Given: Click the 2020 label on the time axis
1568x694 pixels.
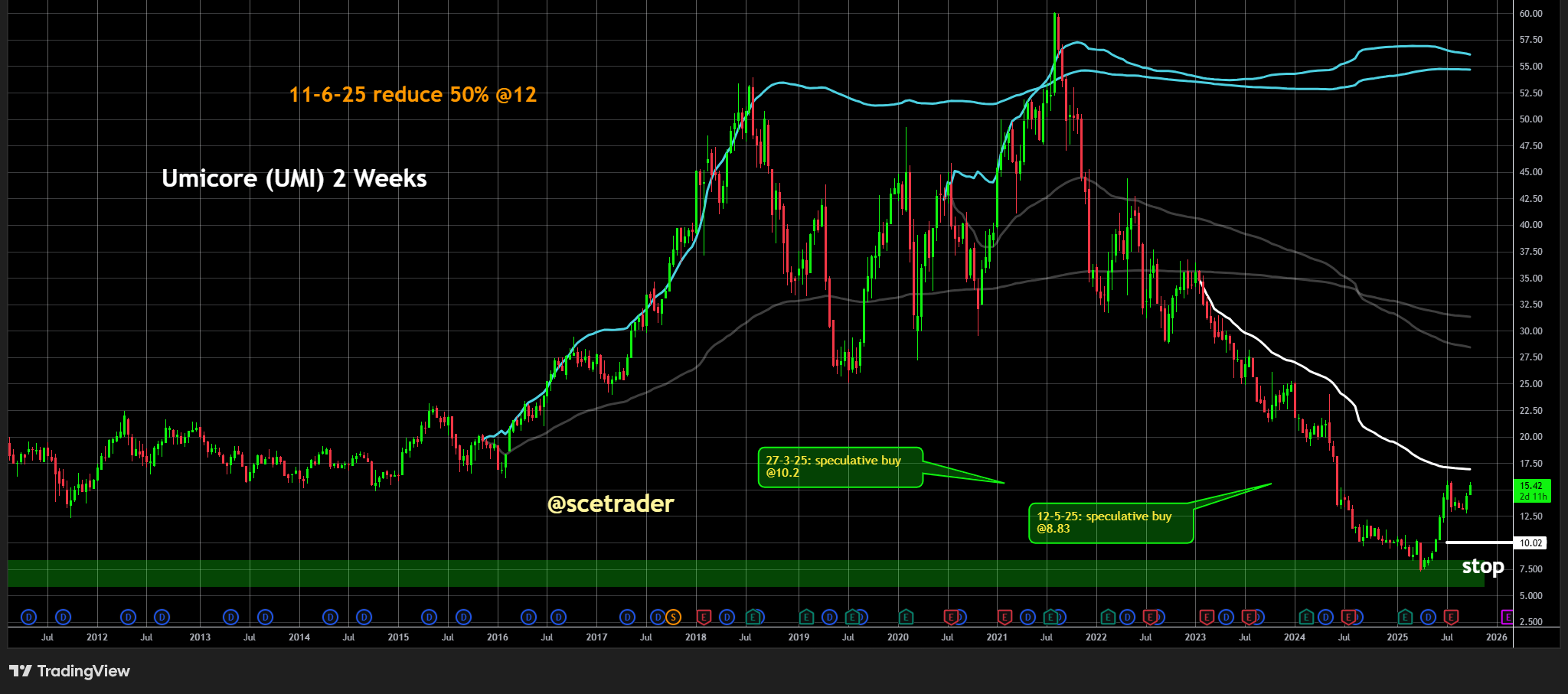Looking at the screenshot, I should click(897, 637).
